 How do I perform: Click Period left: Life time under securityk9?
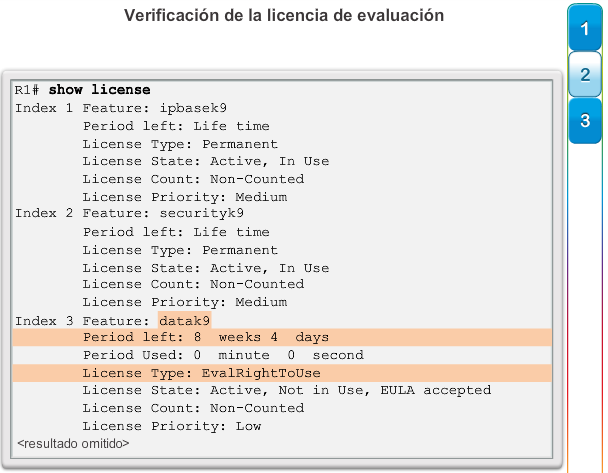(x=176, y=232)
